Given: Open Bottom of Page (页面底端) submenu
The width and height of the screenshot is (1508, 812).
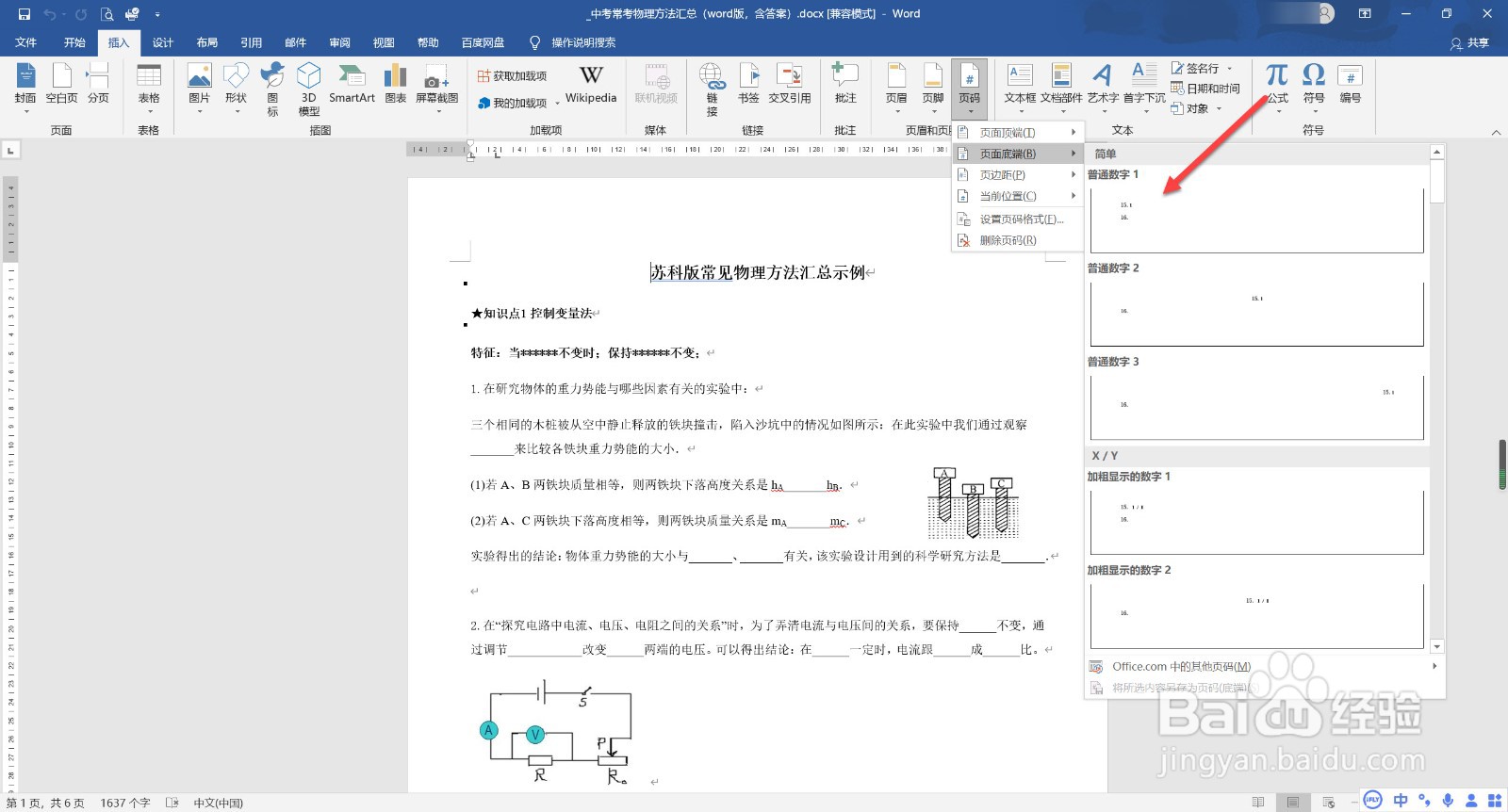Looking at the screenshot, I should pyautogui.click(x=1017, y=154).
